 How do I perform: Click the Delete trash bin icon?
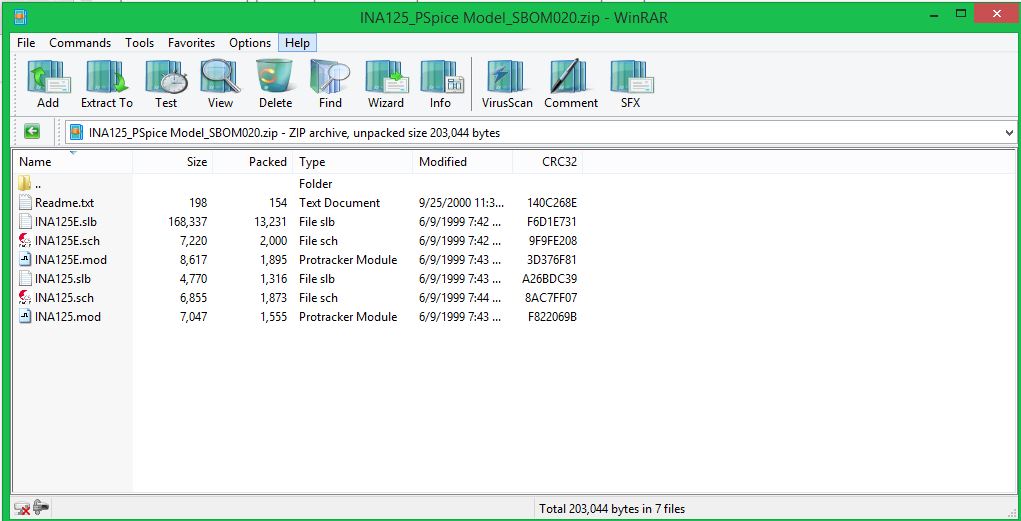click(x=275, y=77)
